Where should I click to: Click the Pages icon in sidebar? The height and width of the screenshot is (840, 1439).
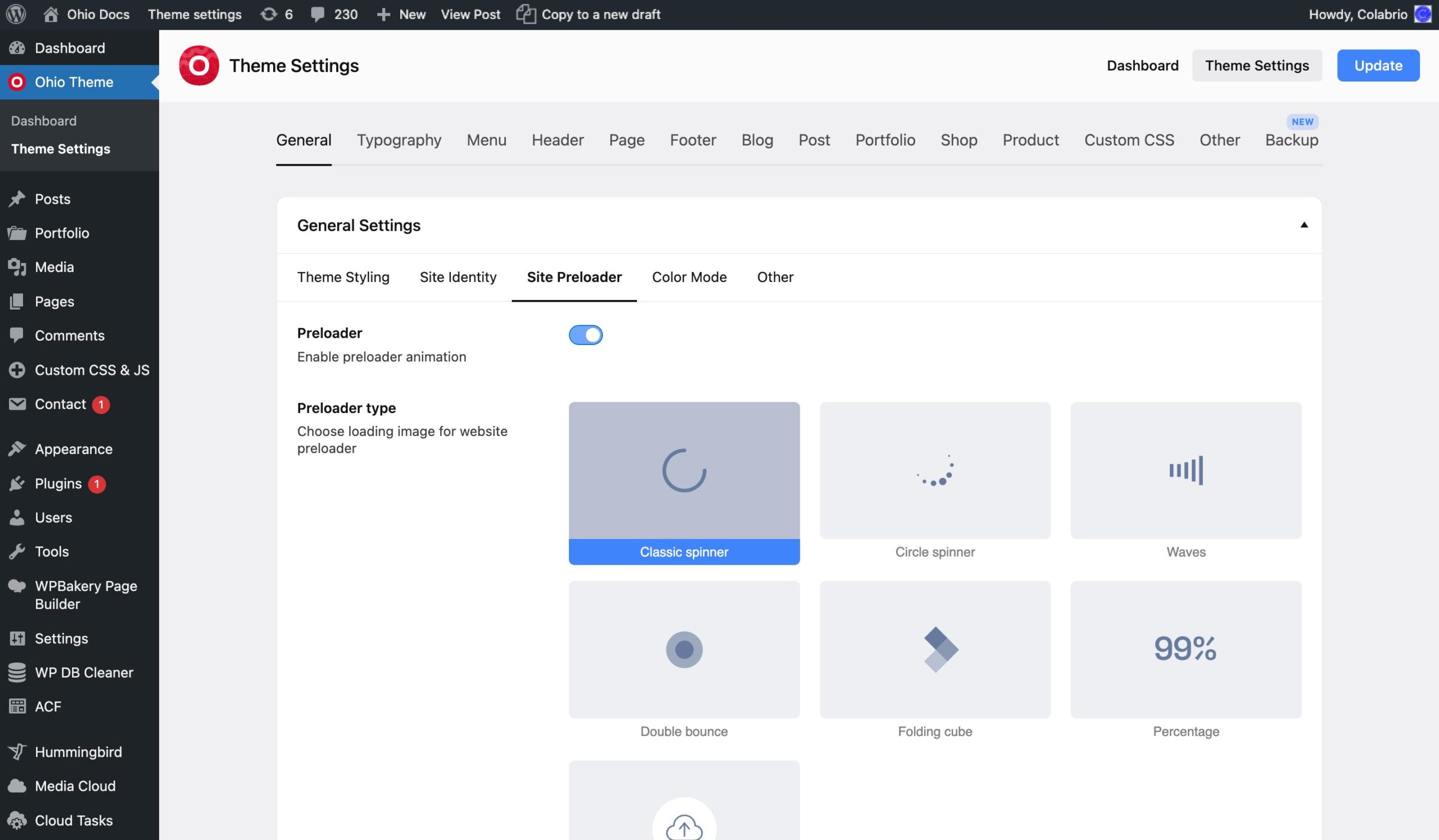click(17, 301)
